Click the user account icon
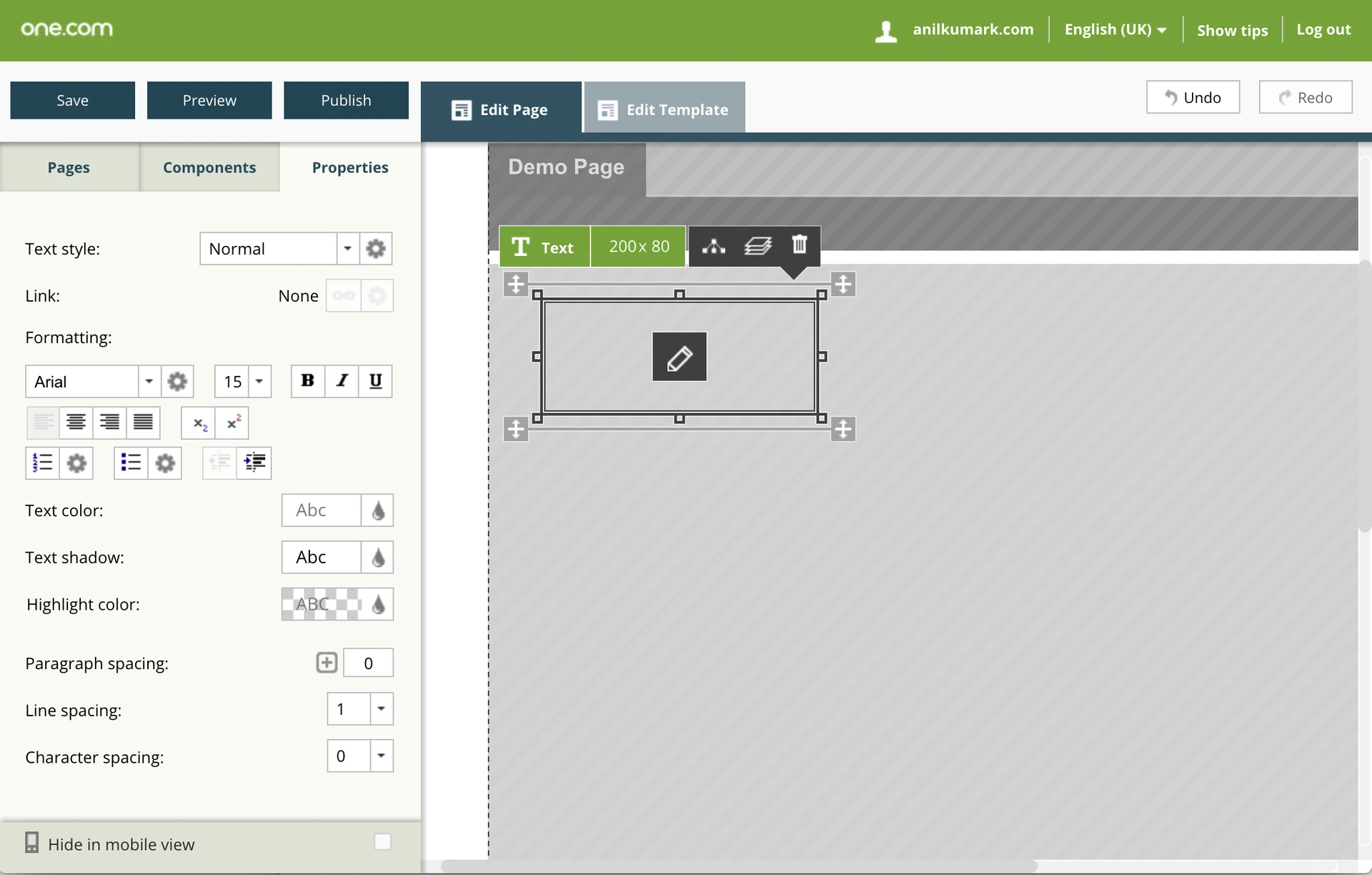The height and width of the screenshot is (875, 1372). click(886, 31)
